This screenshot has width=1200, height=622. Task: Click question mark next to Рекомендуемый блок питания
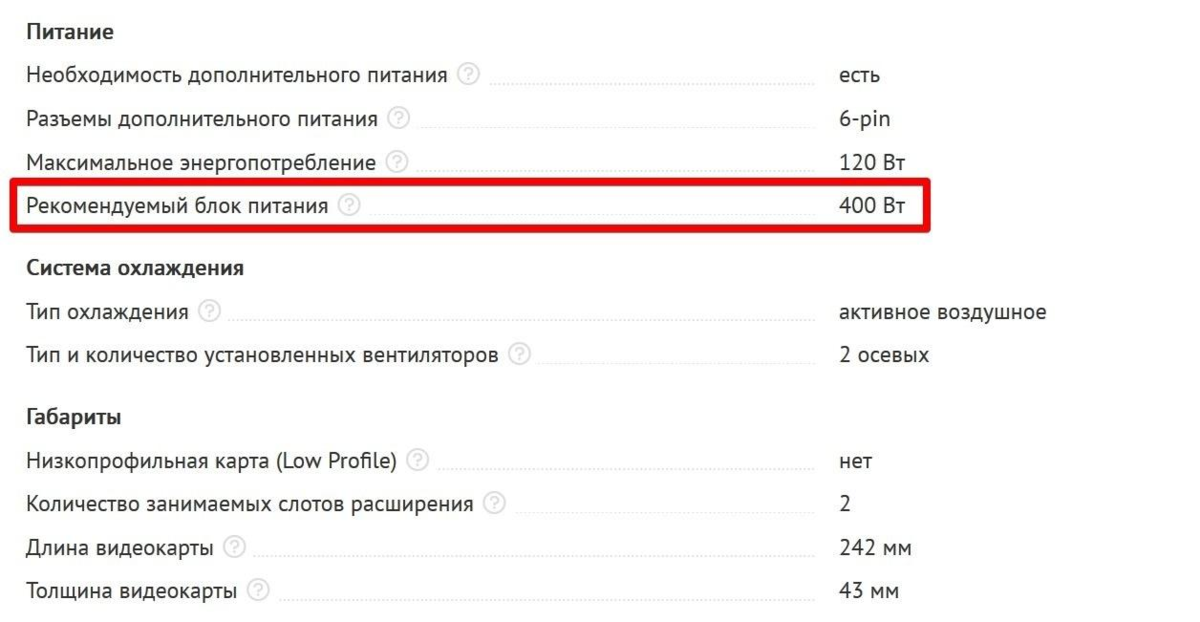pyautogui.click(x=348, y=206)
